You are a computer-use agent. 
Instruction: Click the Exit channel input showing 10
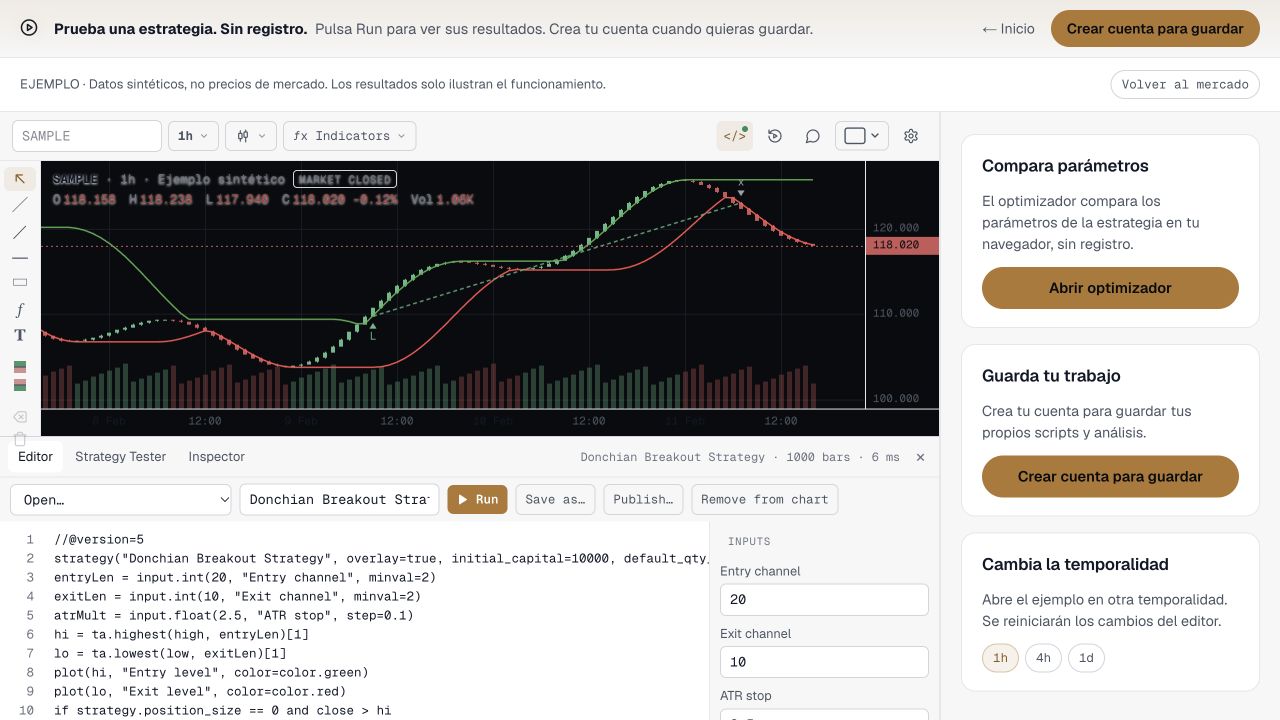pyautogui.click(x=824, y=662)
